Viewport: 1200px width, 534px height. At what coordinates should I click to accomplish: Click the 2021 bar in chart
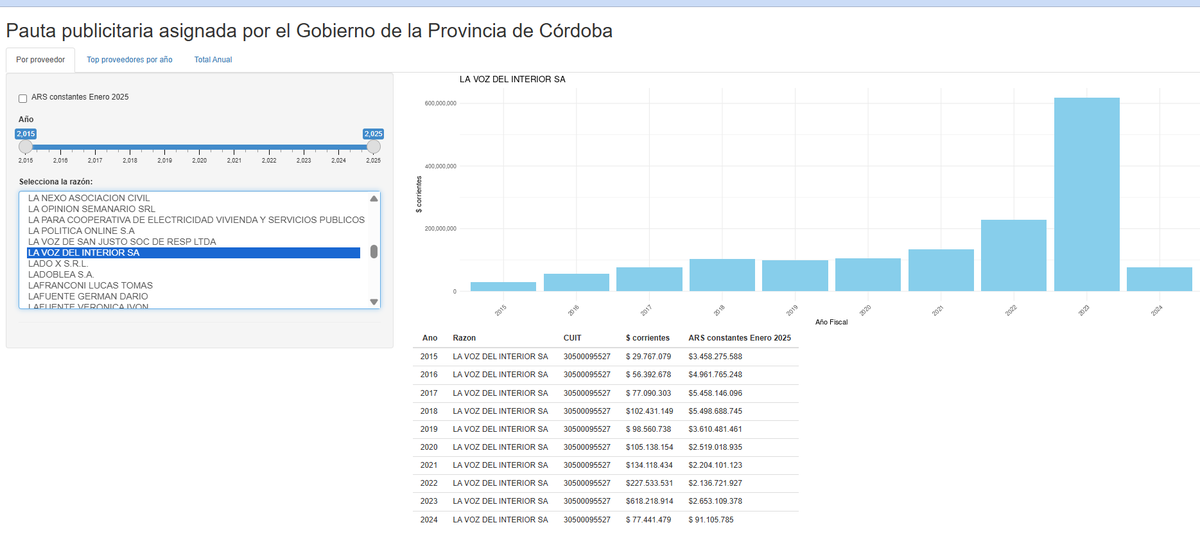(x=941, y=270)
